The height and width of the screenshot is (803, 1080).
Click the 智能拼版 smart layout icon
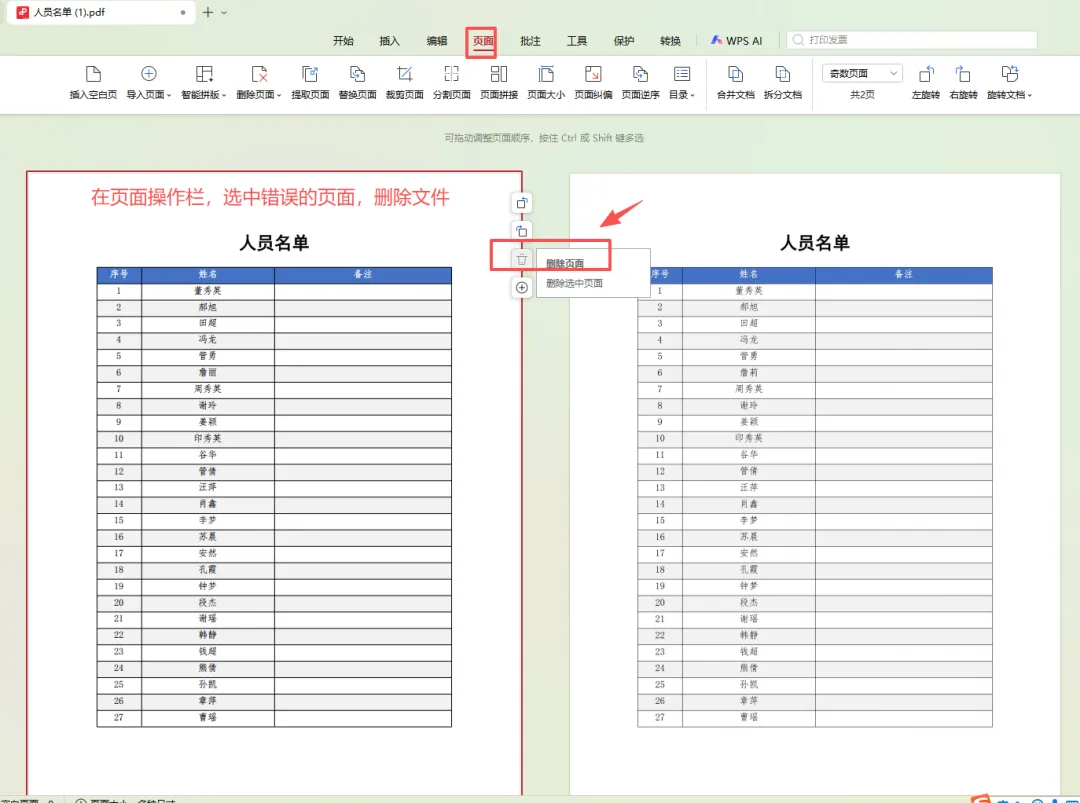pyautogui.click(x=204, y=74)
